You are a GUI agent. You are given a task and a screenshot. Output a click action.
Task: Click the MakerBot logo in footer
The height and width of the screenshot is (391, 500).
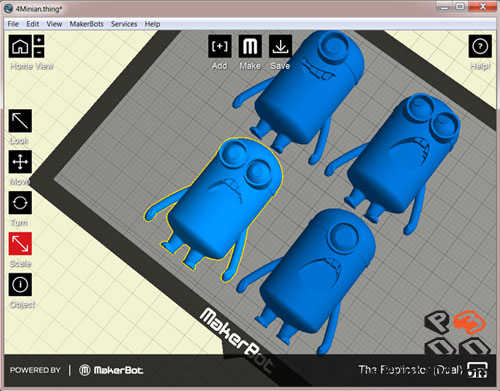point(111,370)
